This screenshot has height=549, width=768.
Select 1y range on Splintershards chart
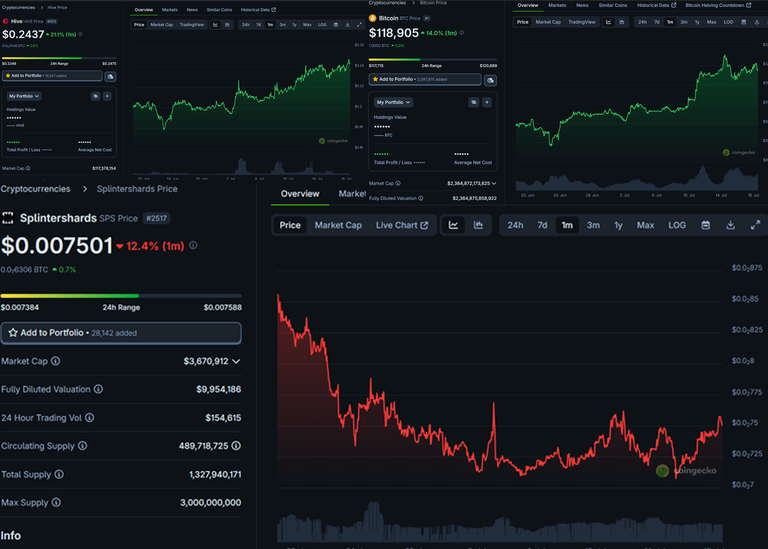[618, 225]
